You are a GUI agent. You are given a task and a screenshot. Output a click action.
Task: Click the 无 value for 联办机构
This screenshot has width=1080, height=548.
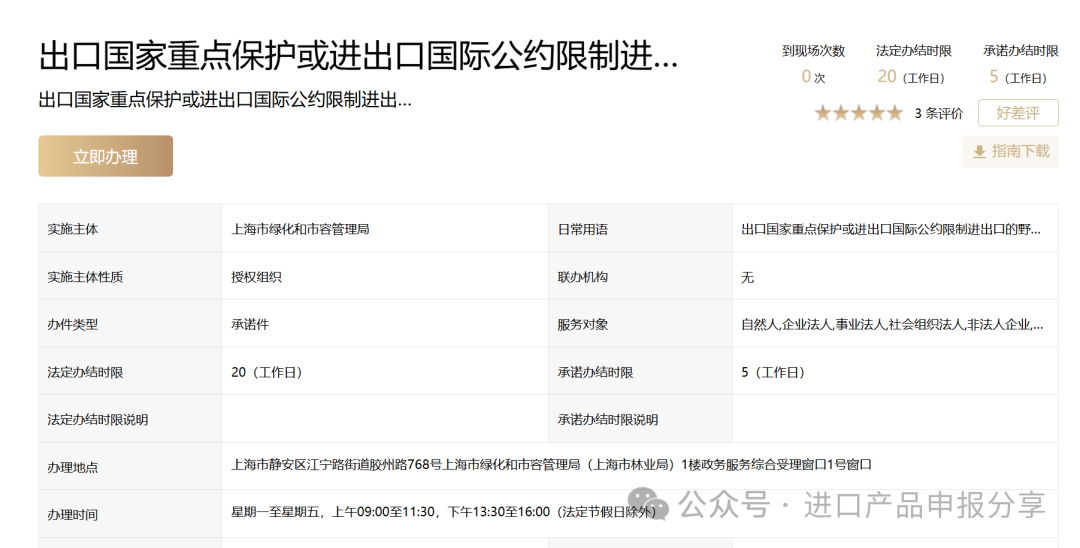(x=748, y=277)
